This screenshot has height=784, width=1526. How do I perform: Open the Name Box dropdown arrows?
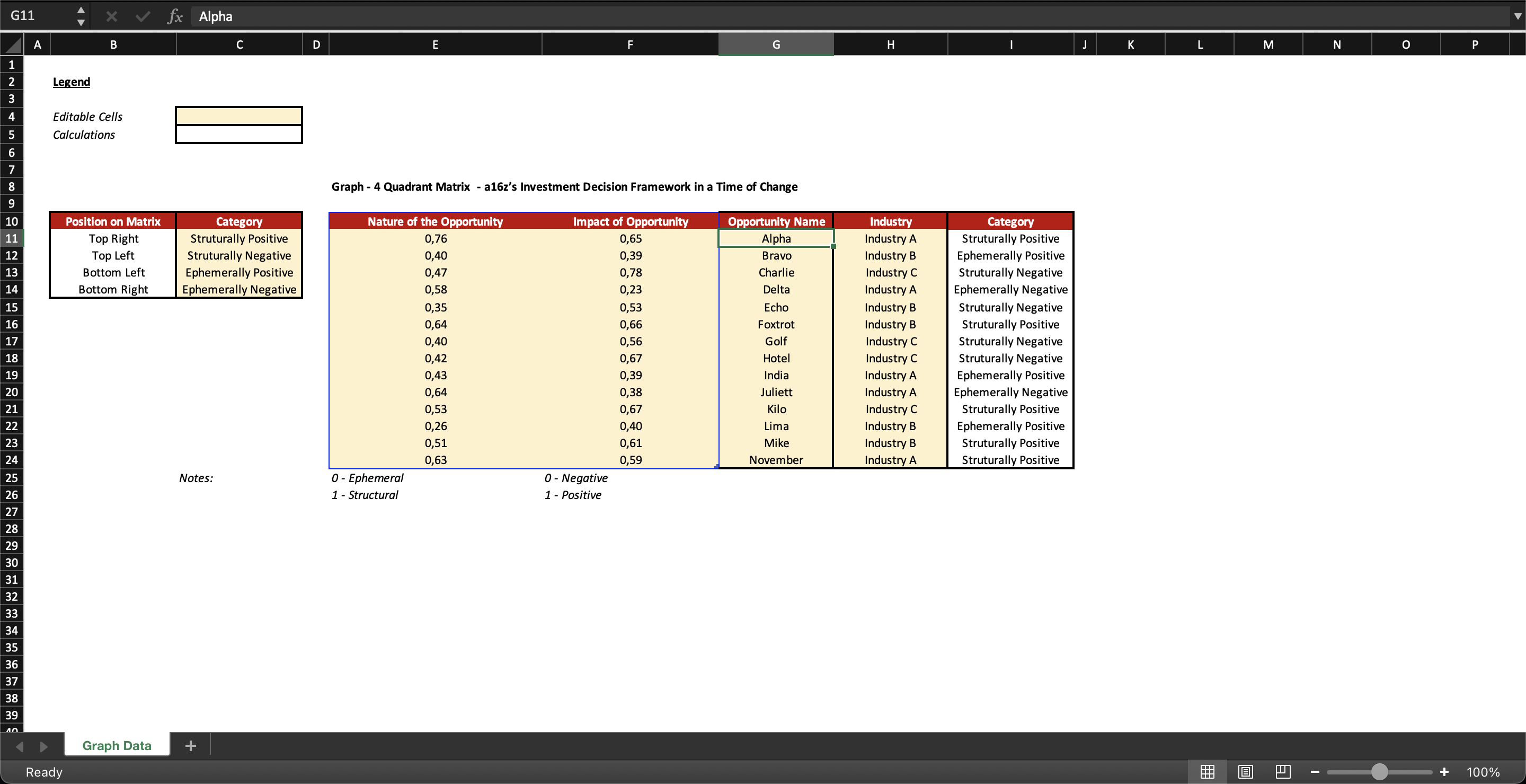pyautogui.click(x=81, y=16)
